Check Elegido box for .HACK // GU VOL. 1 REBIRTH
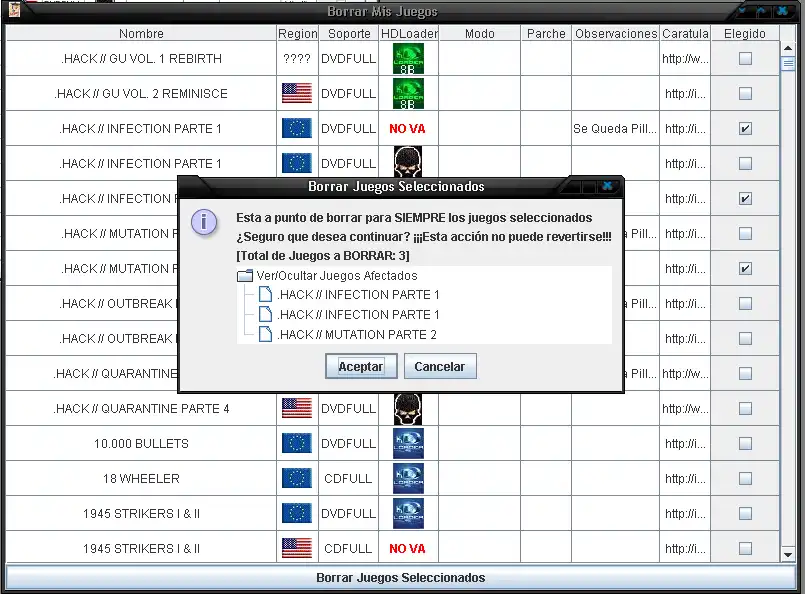 point(745,59)
